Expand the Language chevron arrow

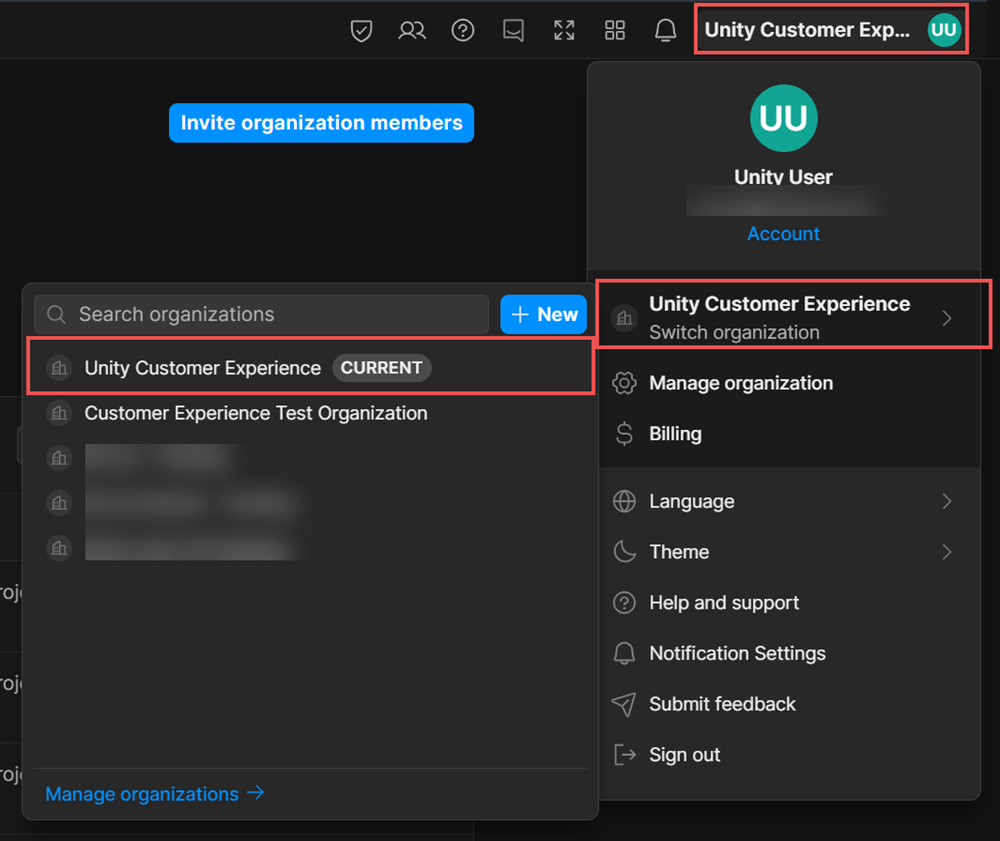pos(946,501)
